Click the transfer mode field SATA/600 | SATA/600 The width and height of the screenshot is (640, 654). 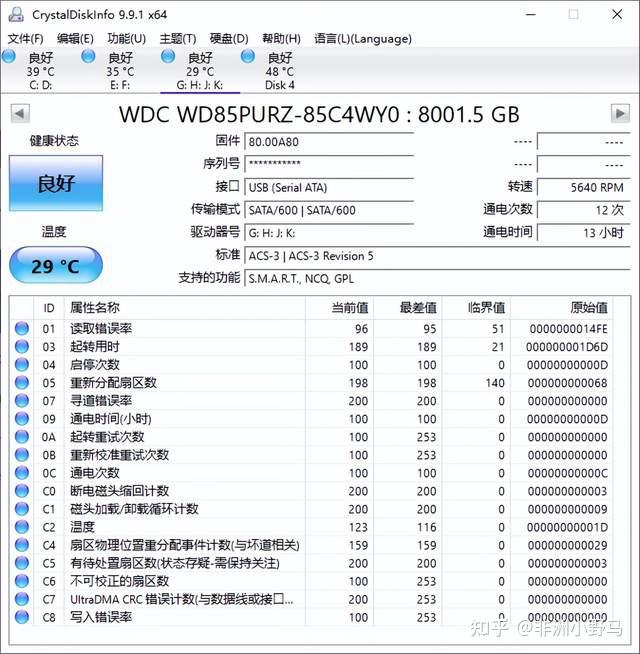click(x=329, y=210)
